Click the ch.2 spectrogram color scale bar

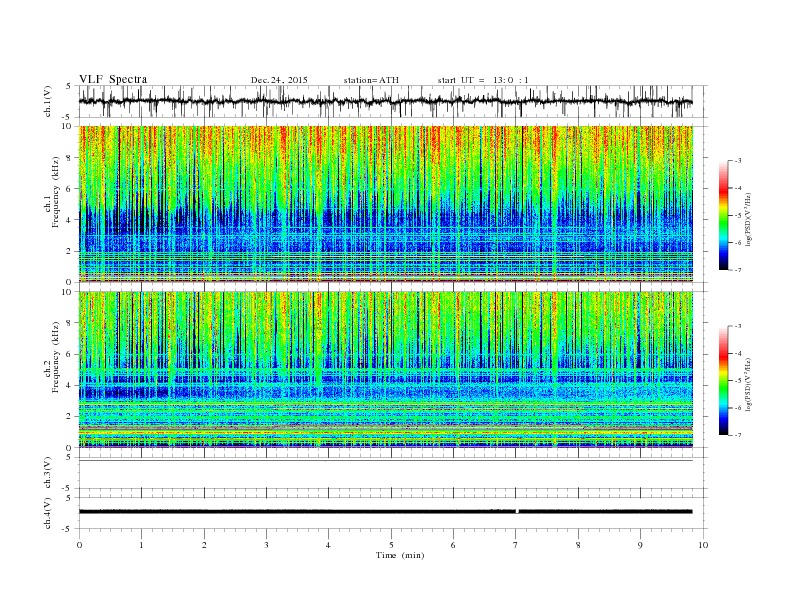tap(723, 381)
